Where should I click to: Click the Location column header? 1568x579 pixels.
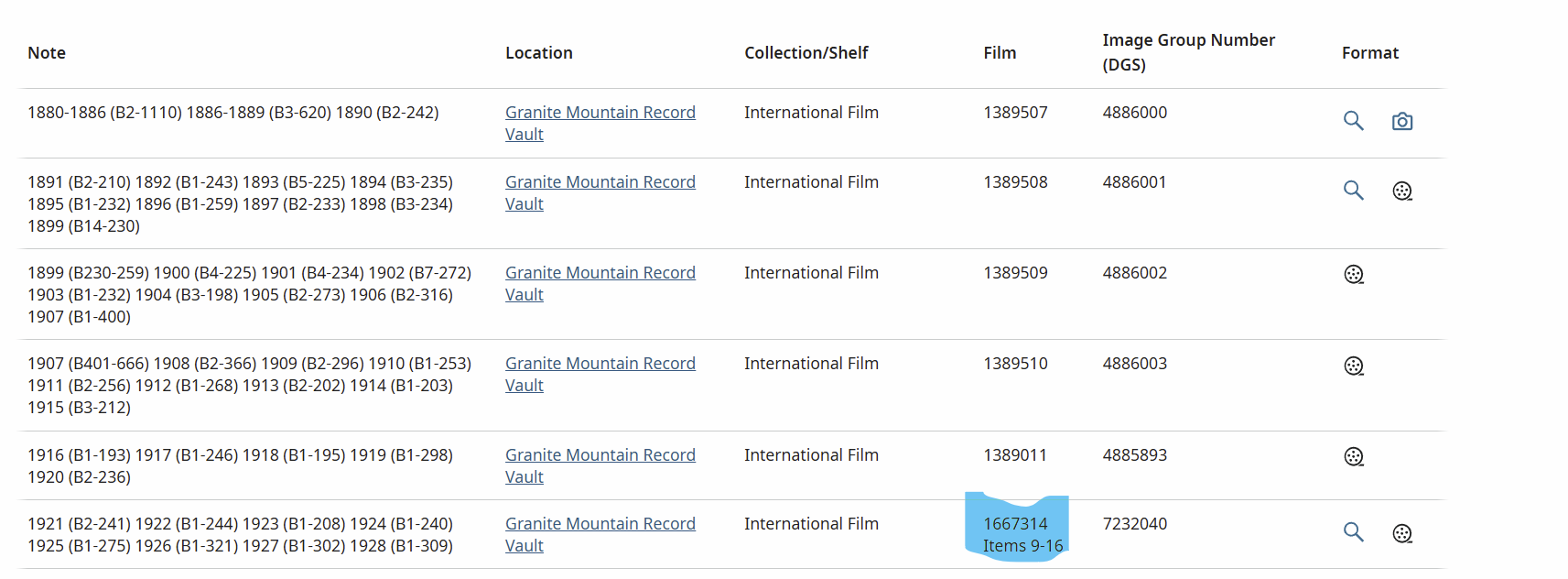pyautogui.click(x=539, y=53)
